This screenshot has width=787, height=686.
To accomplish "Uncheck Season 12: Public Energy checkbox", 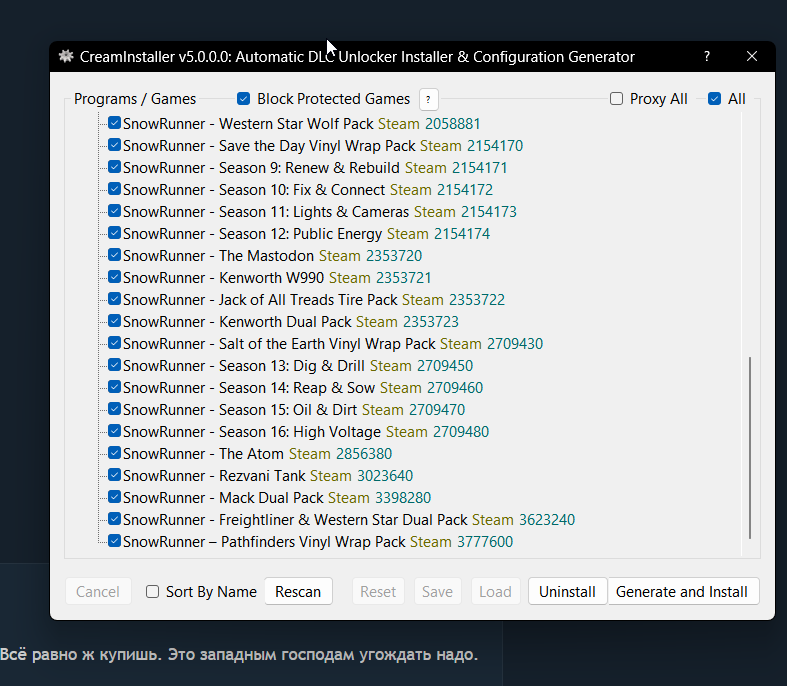I will tap(114, 233).
